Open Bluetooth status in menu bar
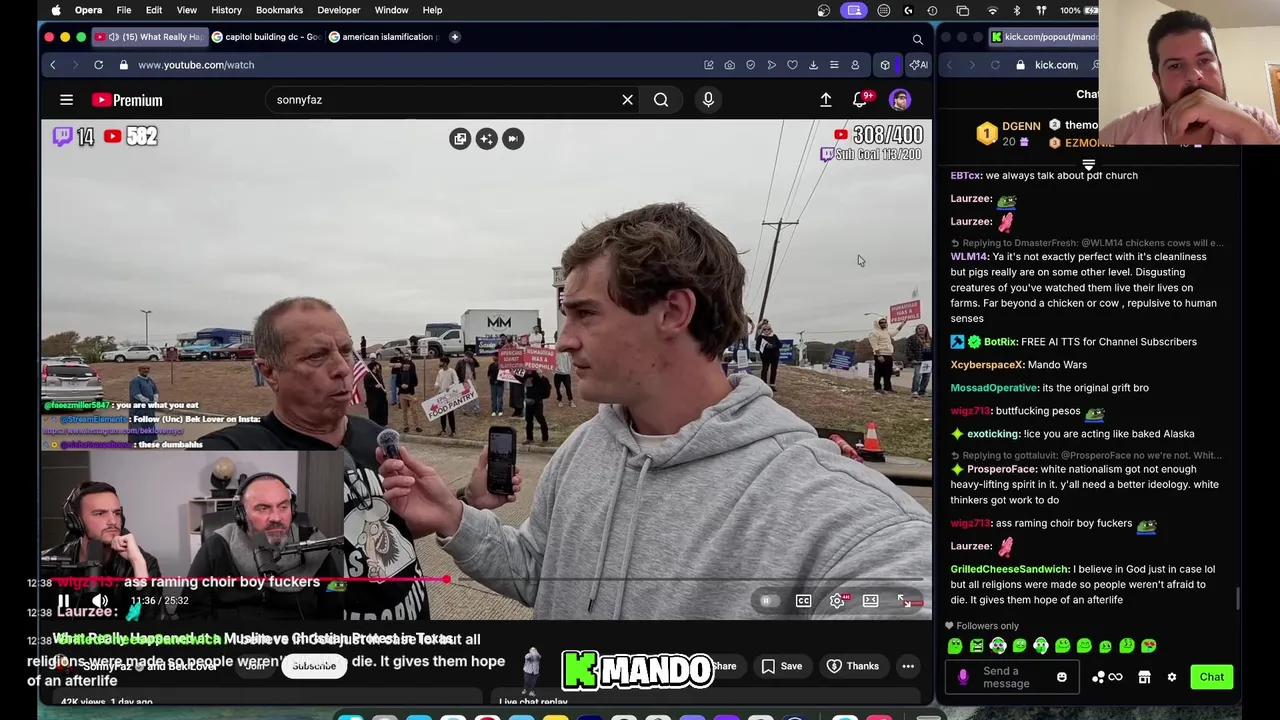1280x720 pixels. pos(1017,10)
